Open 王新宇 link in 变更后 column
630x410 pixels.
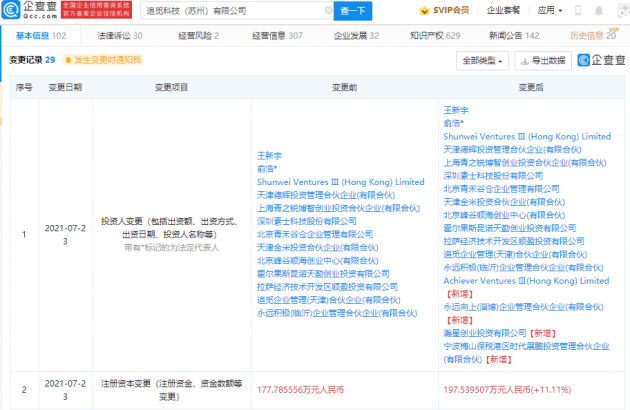coord(456,110)
